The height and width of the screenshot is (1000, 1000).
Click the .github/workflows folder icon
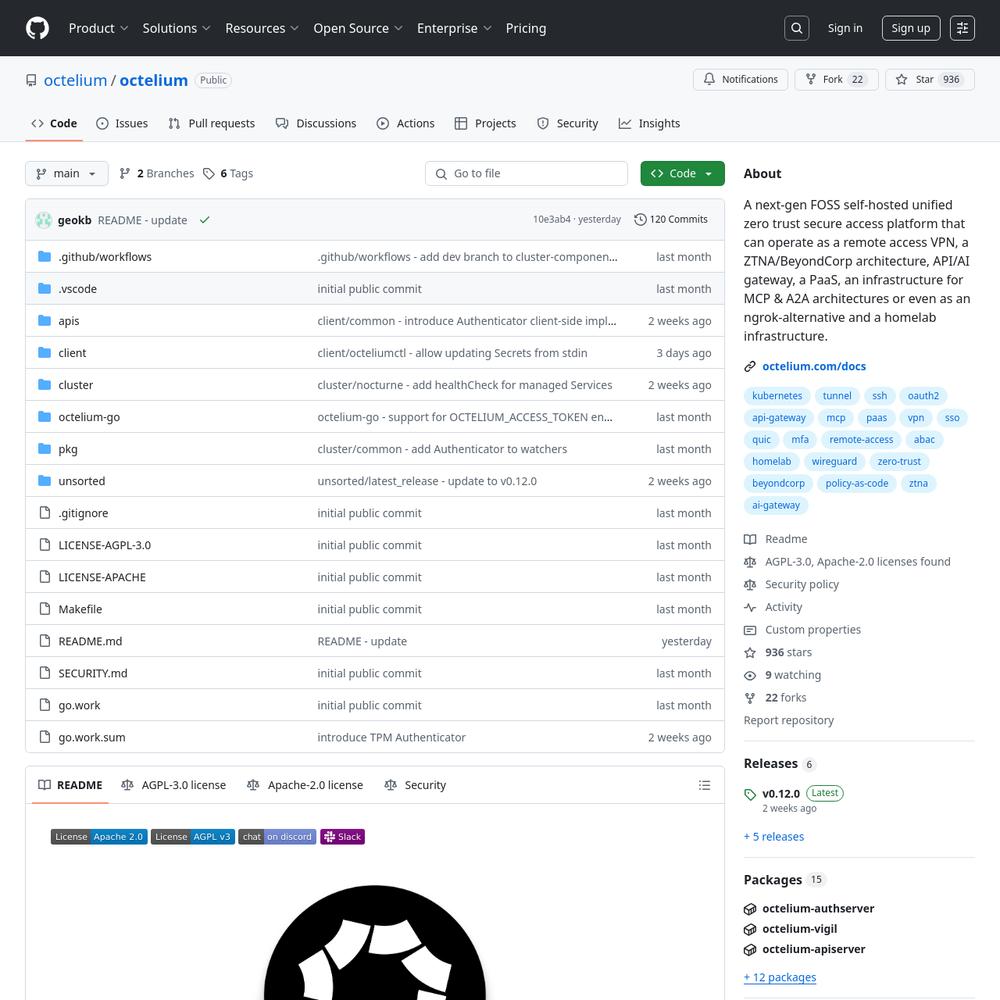tap(44, 256)
